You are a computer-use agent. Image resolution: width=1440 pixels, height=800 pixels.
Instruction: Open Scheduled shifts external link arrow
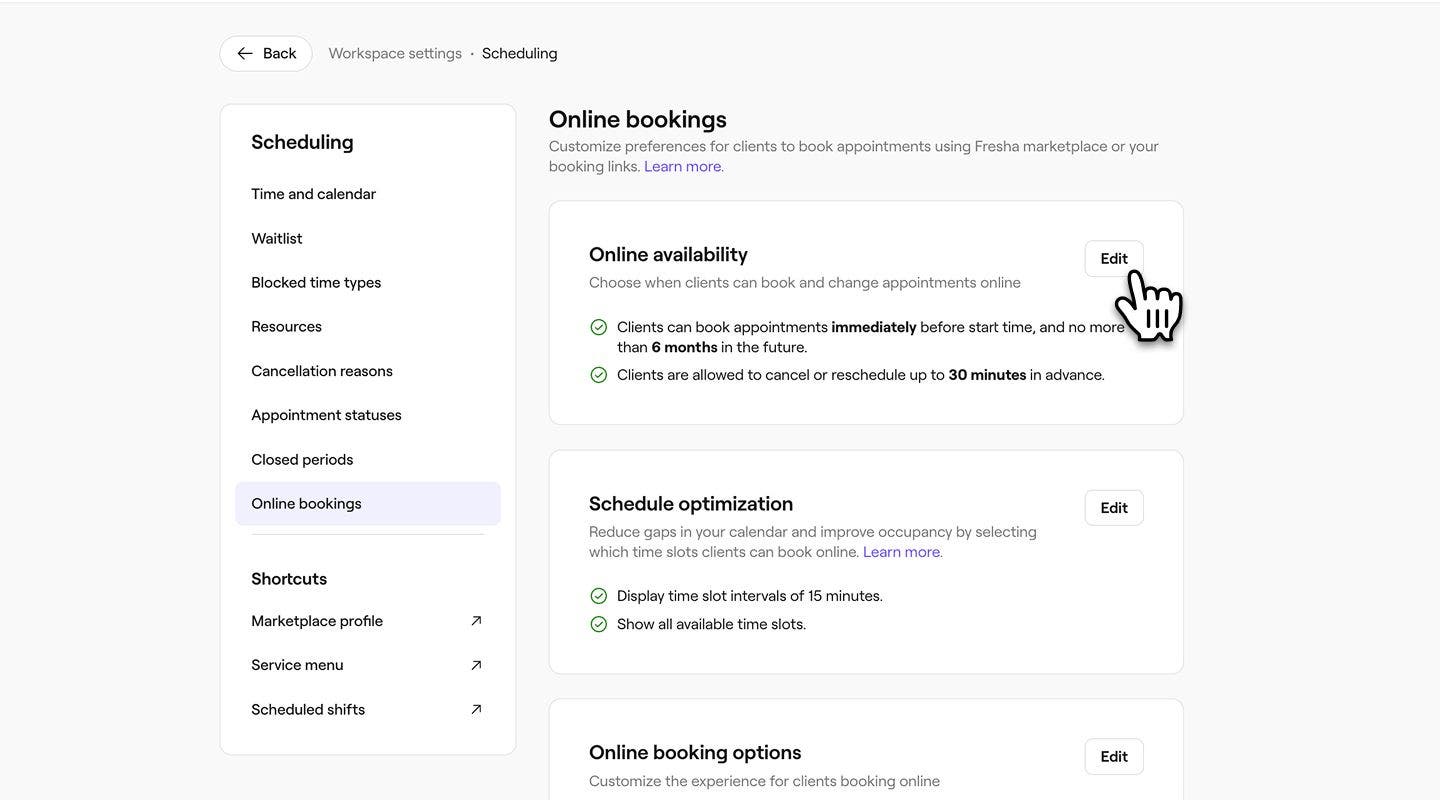point(476,709)
